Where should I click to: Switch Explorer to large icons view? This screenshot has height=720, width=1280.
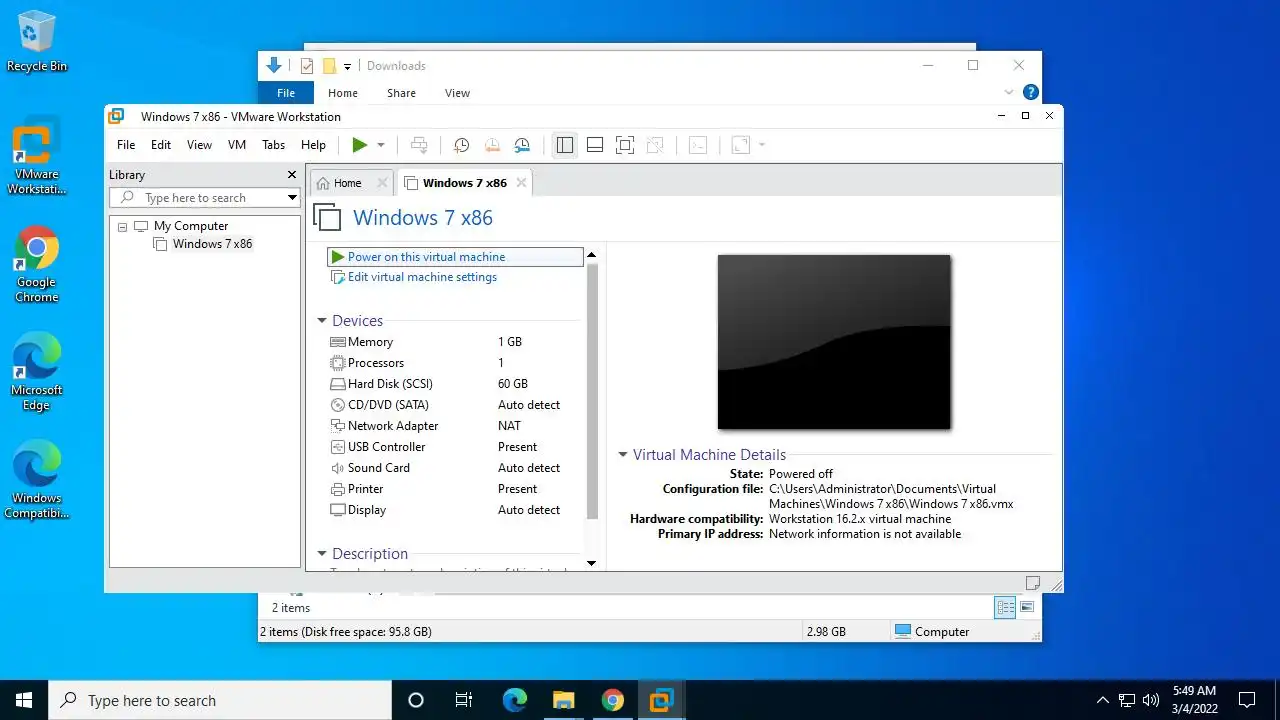[x=1027, y=607]
